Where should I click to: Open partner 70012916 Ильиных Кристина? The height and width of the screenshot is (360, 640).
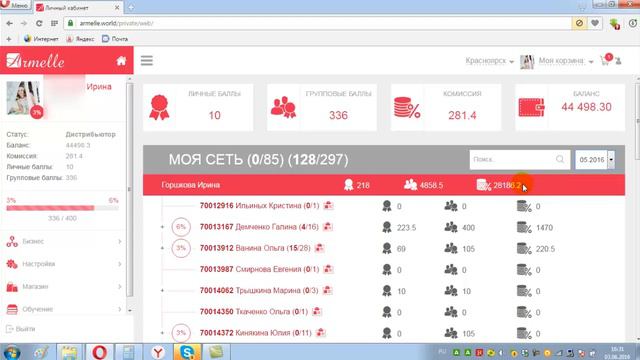(x=259, y=206)
